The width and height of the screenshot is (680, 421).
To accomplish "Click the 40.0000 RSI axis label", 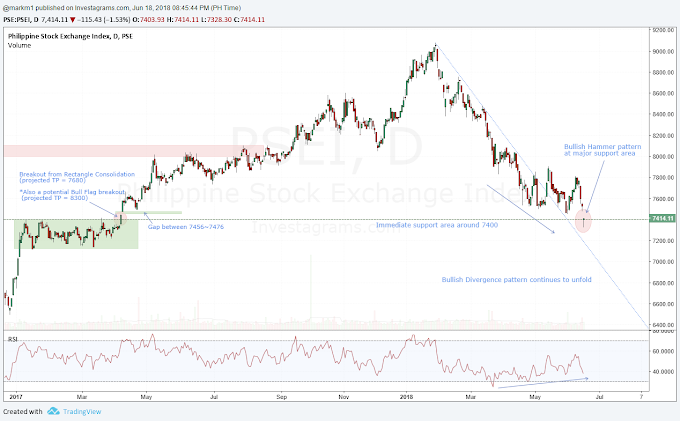I will click(x=664, y=372).
